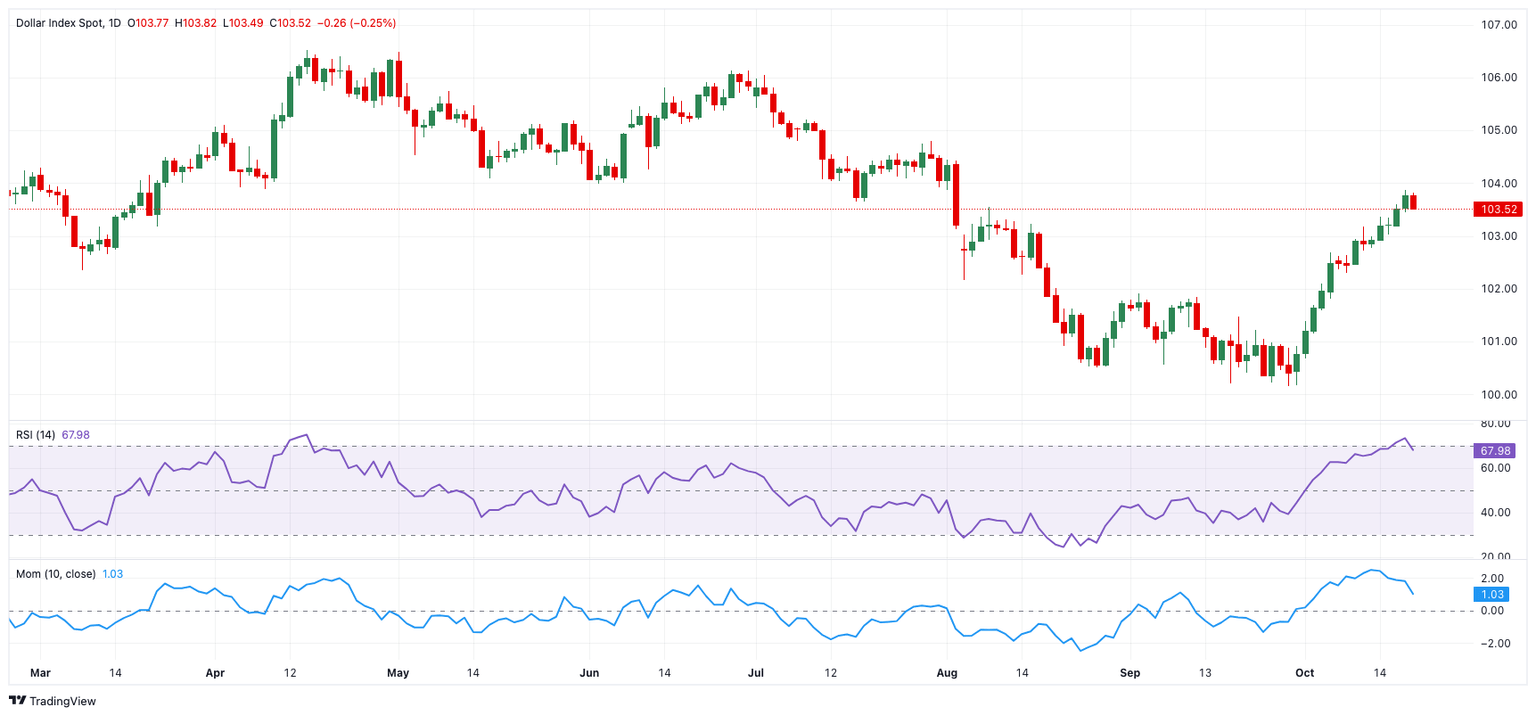Click the blue 1.03 momentum value tag
This screenshot has width=1536, height=716.
coord(1489,594)
